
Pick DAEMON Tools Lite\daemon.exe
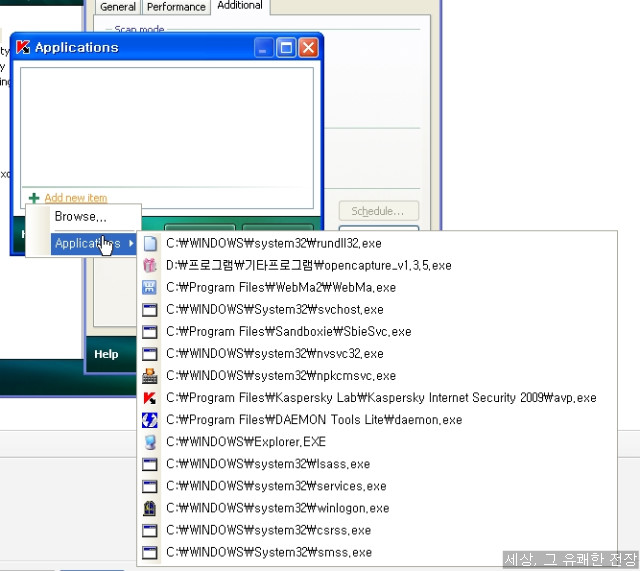point(377,420)
